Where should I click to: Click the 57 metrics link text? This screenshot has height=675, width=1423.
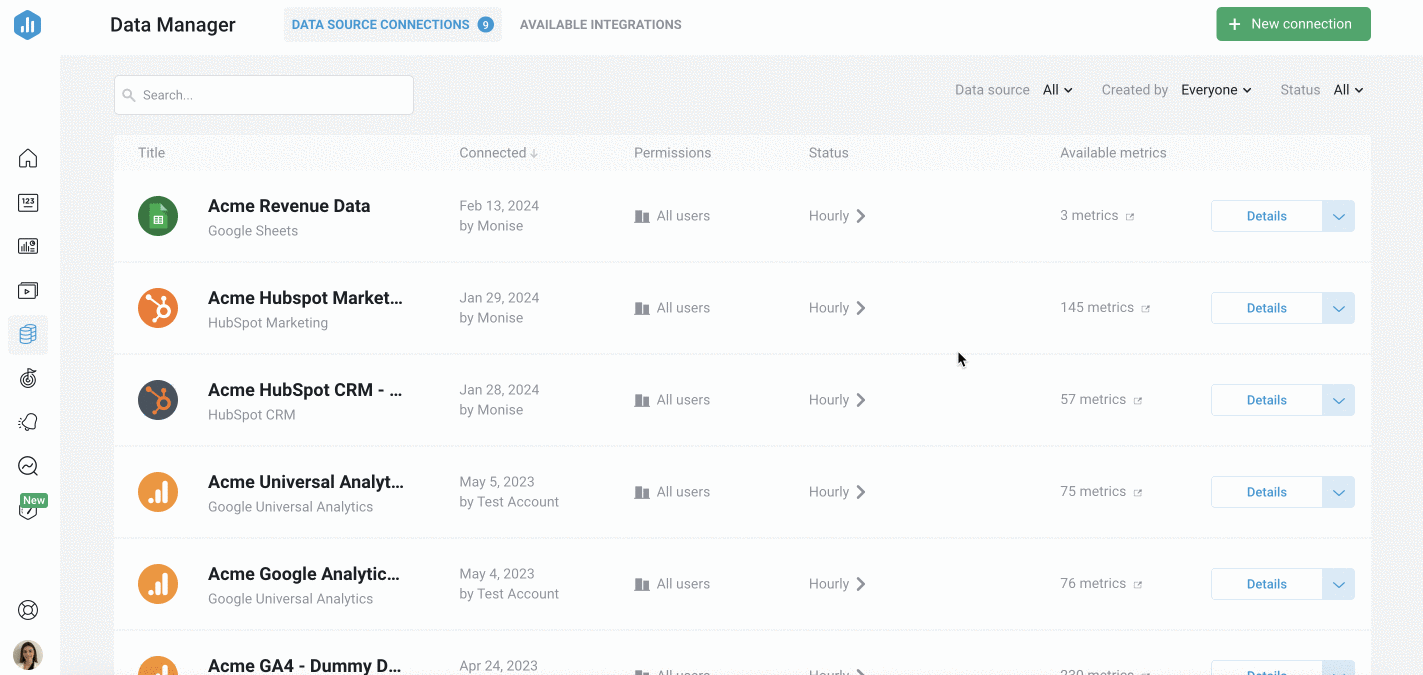coord(1093,400)
